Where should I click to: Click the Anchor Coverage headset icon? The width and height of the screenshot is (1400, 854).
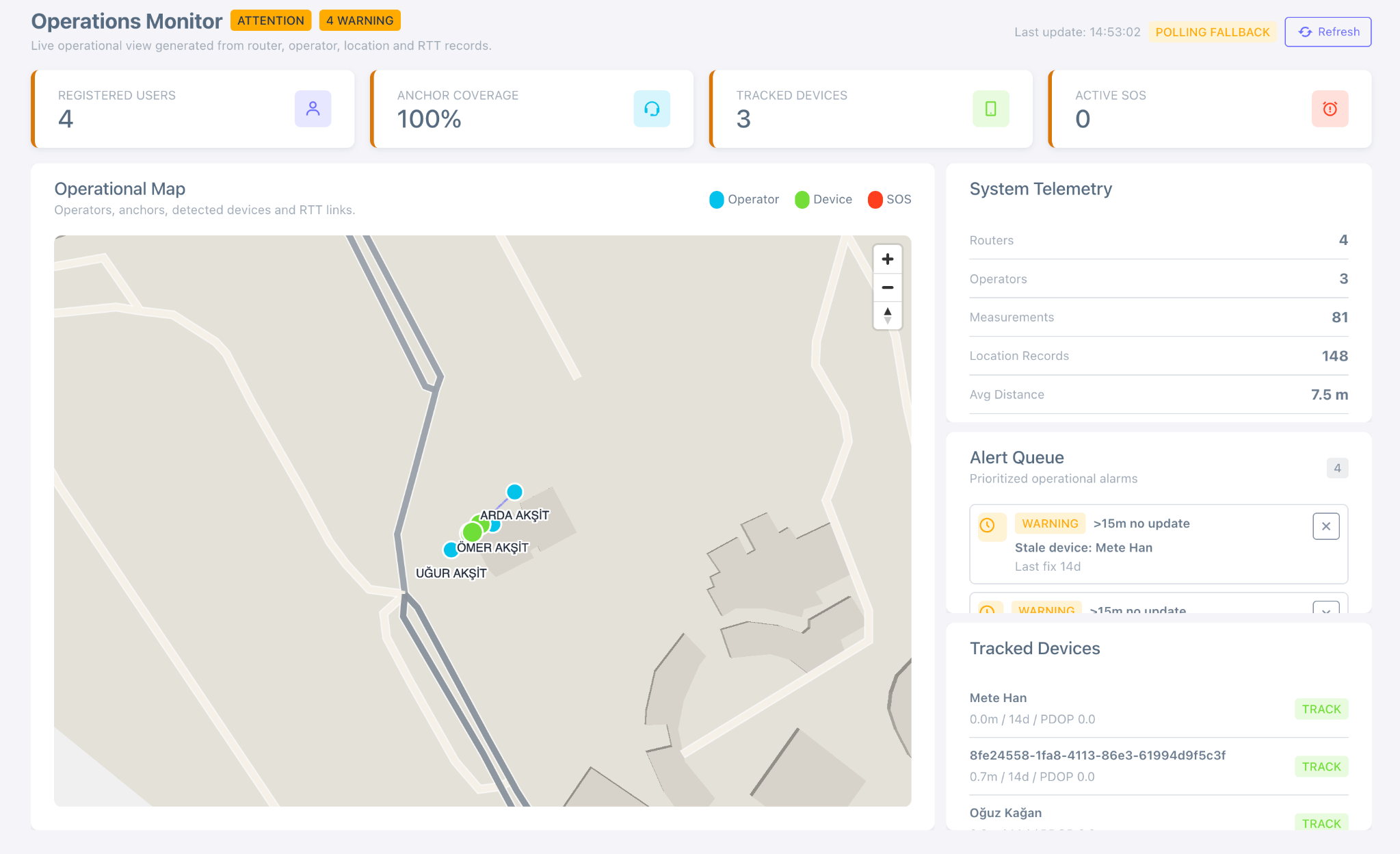point(652,109)
